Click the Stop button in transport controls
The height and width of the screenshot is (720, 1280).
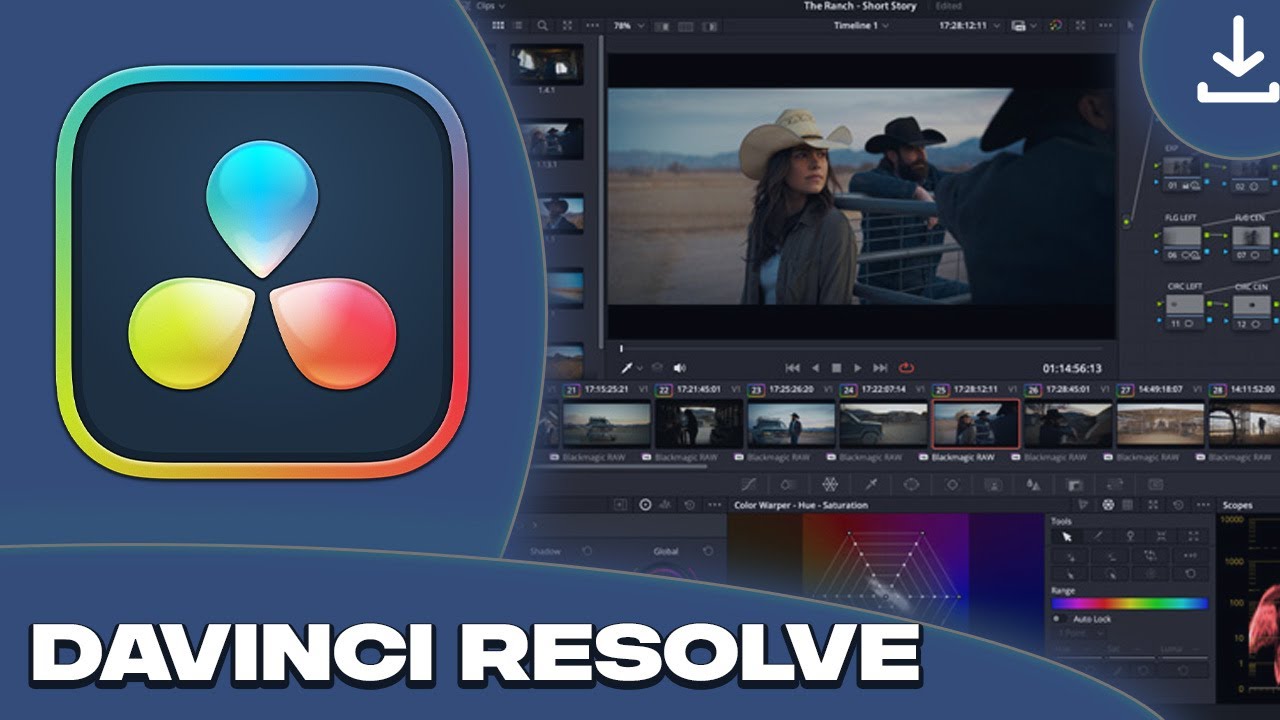coord(837,368)
